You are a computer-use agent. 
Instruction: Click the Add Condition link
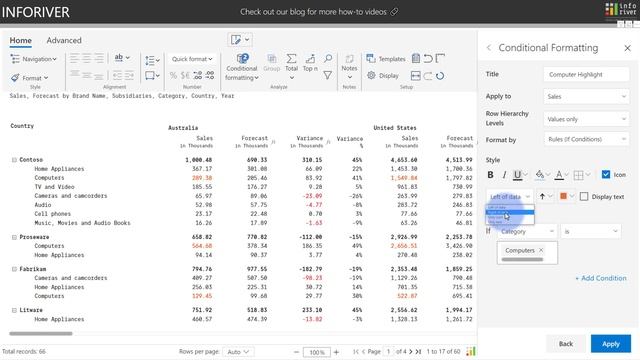pyautogui.click(x=600, y=278)
